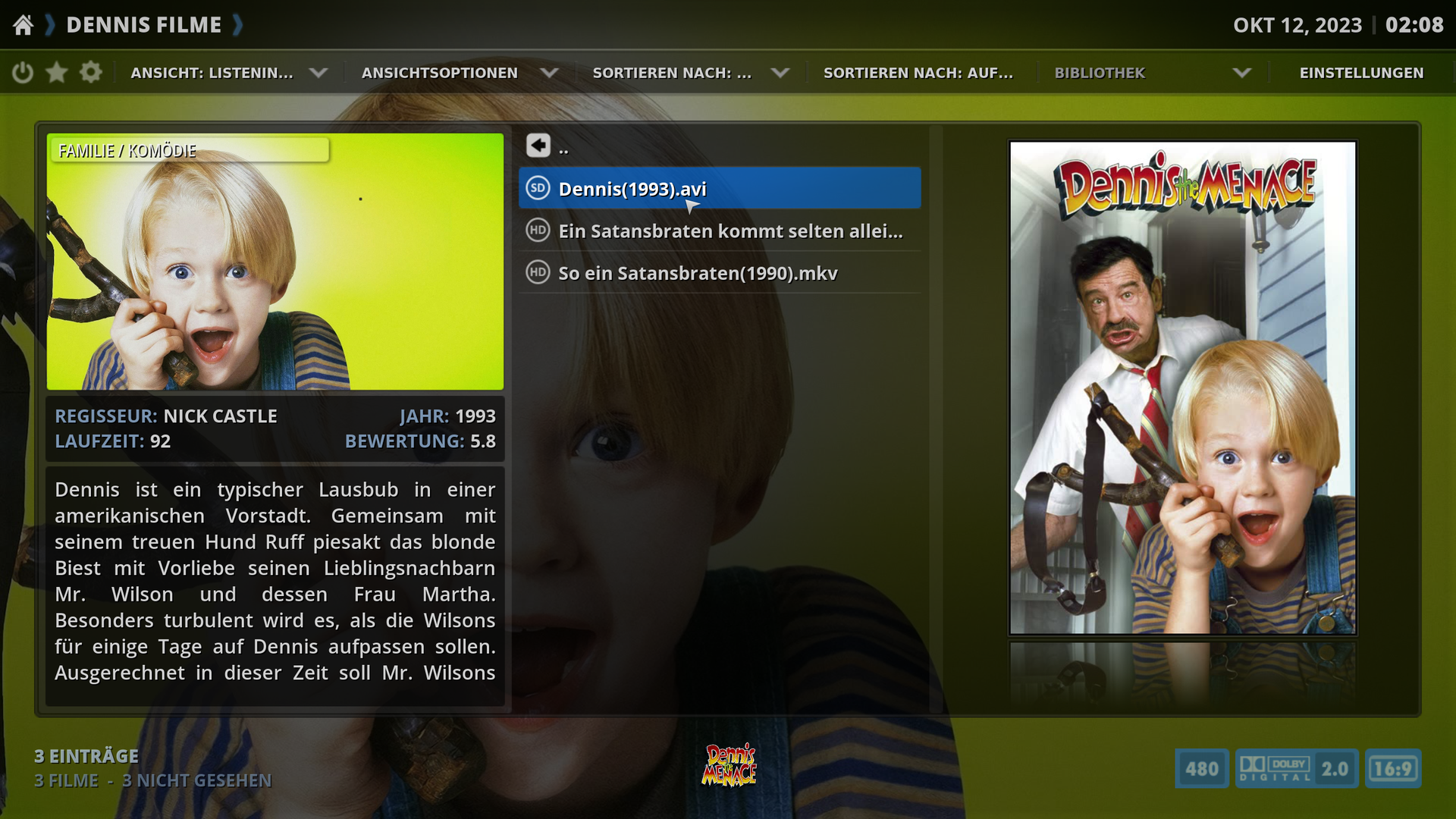Select So ein Satansbraten(1990).mkv entry
The image size is (1456, 819).
click(x=720, y=272)
